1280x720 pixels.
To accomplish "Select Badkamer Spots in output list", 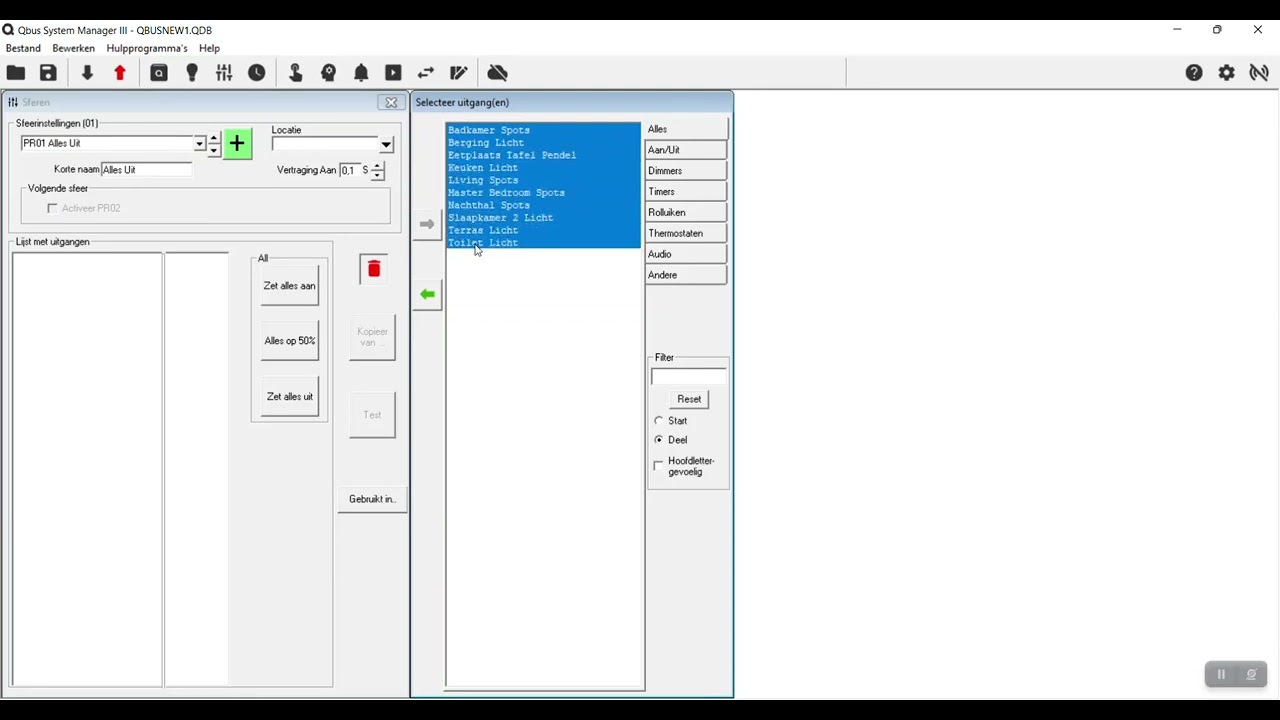I will pos(543,130).
